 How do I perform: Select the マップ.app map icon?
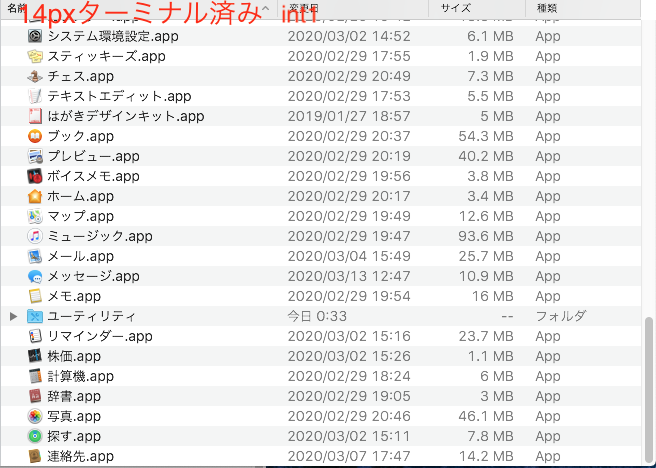tap(35, 216)
